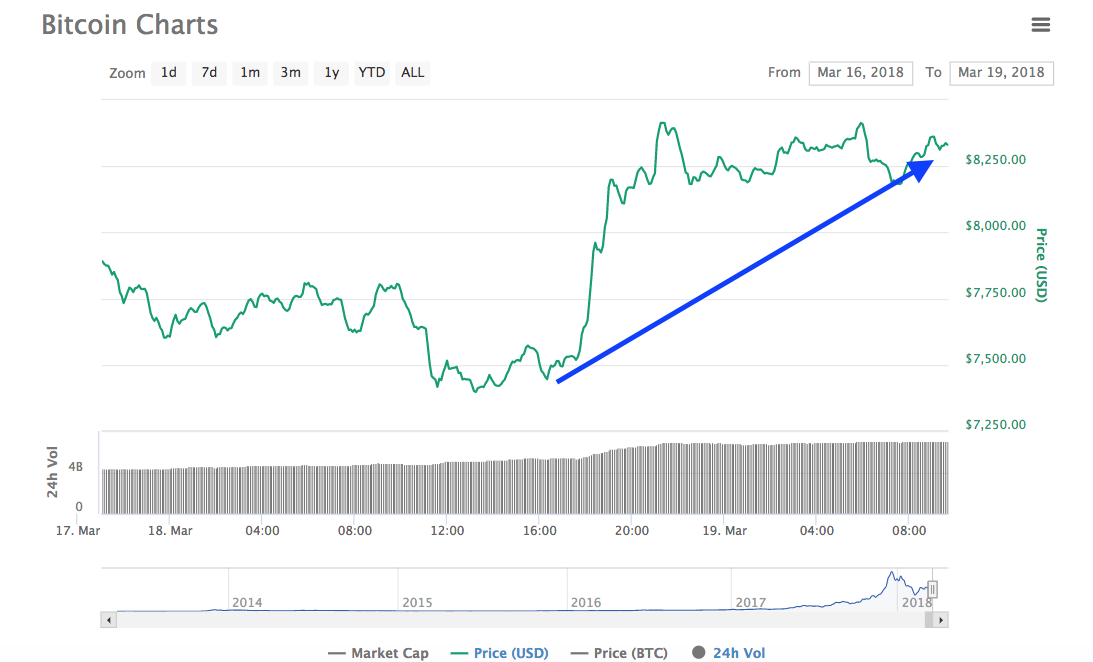Click the Price (USD) vertical axis title
This screenshot has width=1093, height=662.
click(x=1041, y=265)
